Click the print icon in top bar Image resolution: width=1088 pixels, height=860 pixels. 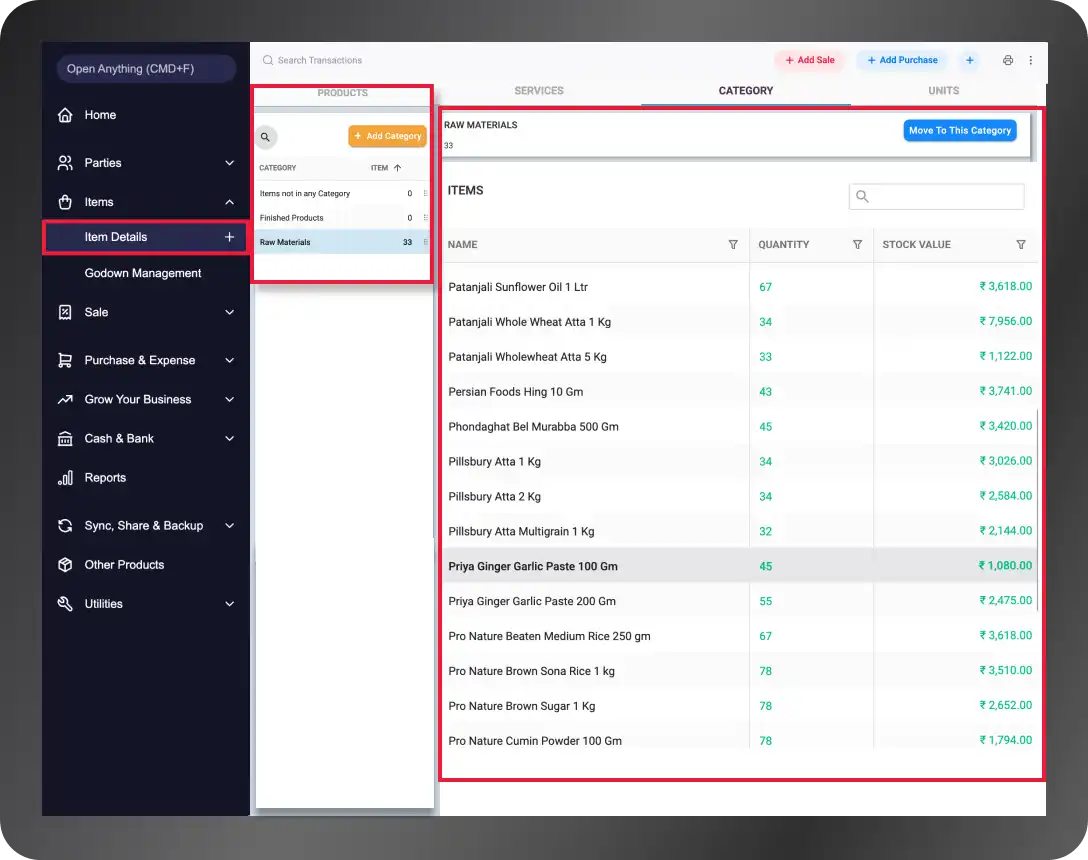click(1008, 60)
